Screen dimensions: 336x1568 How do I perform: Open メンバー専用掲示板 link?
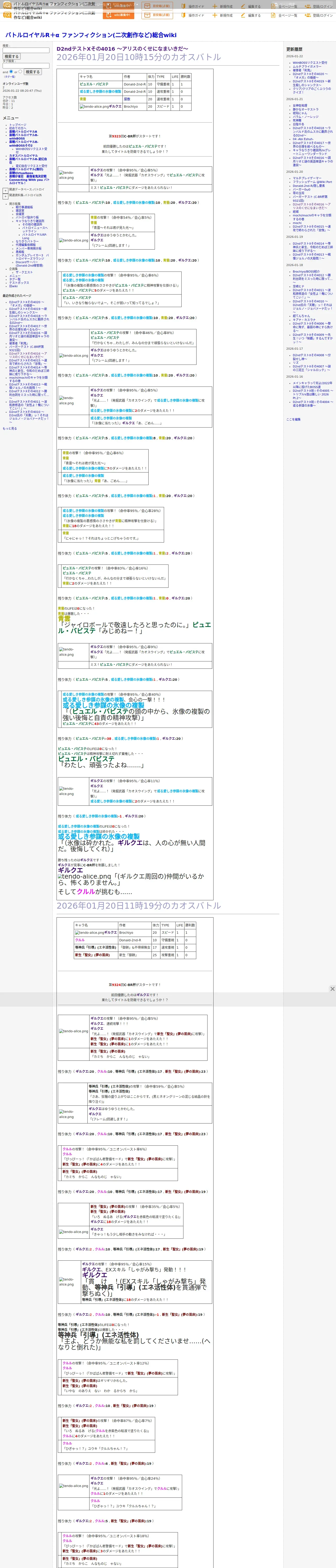click(x=29, y=248)
